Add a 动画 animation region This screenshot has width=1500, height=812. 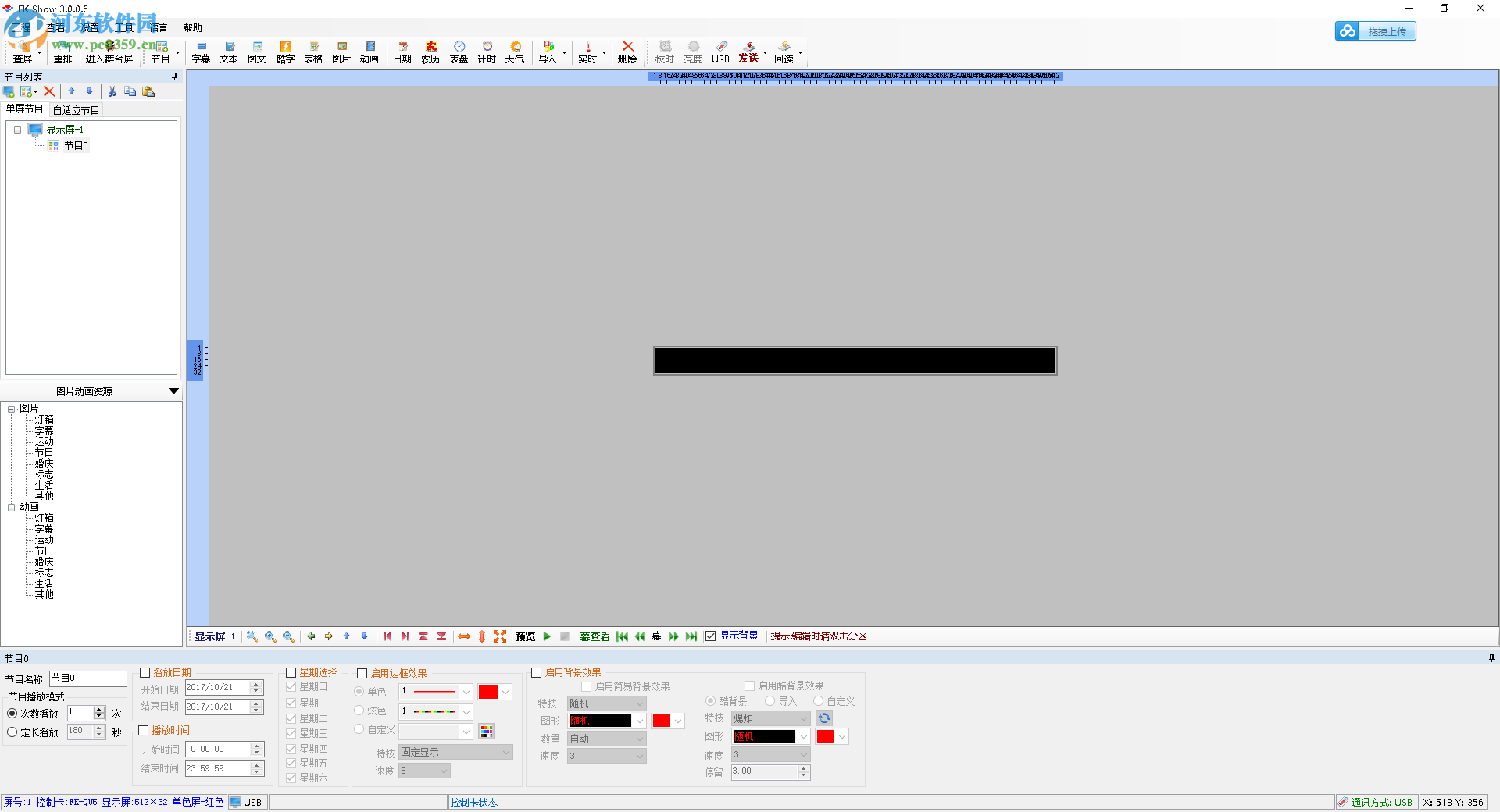pos(370,52)
